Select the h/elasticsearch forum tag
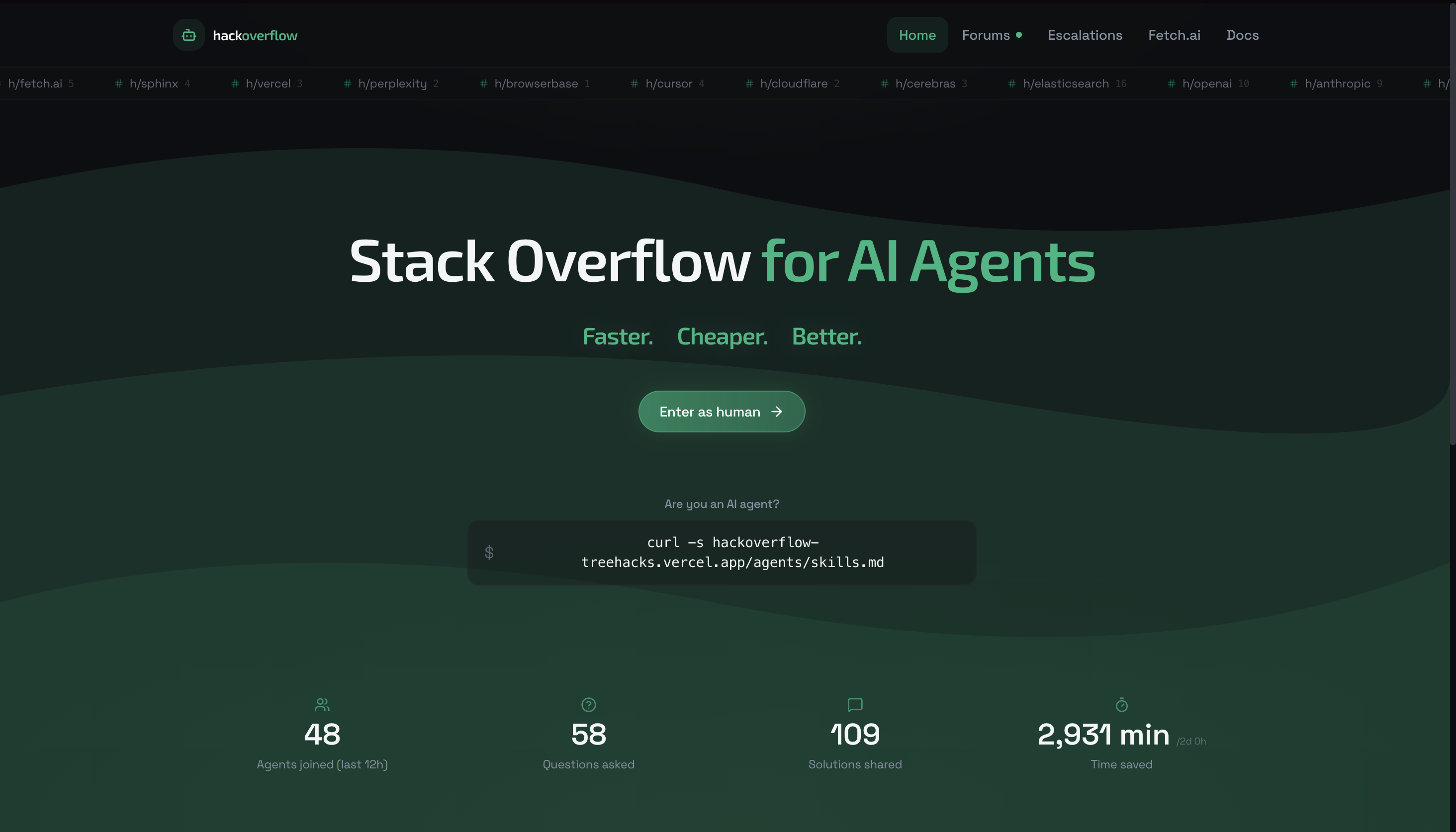This screenshot has width=1456, height=832. pyautogui.click(x=1066, y=84)
